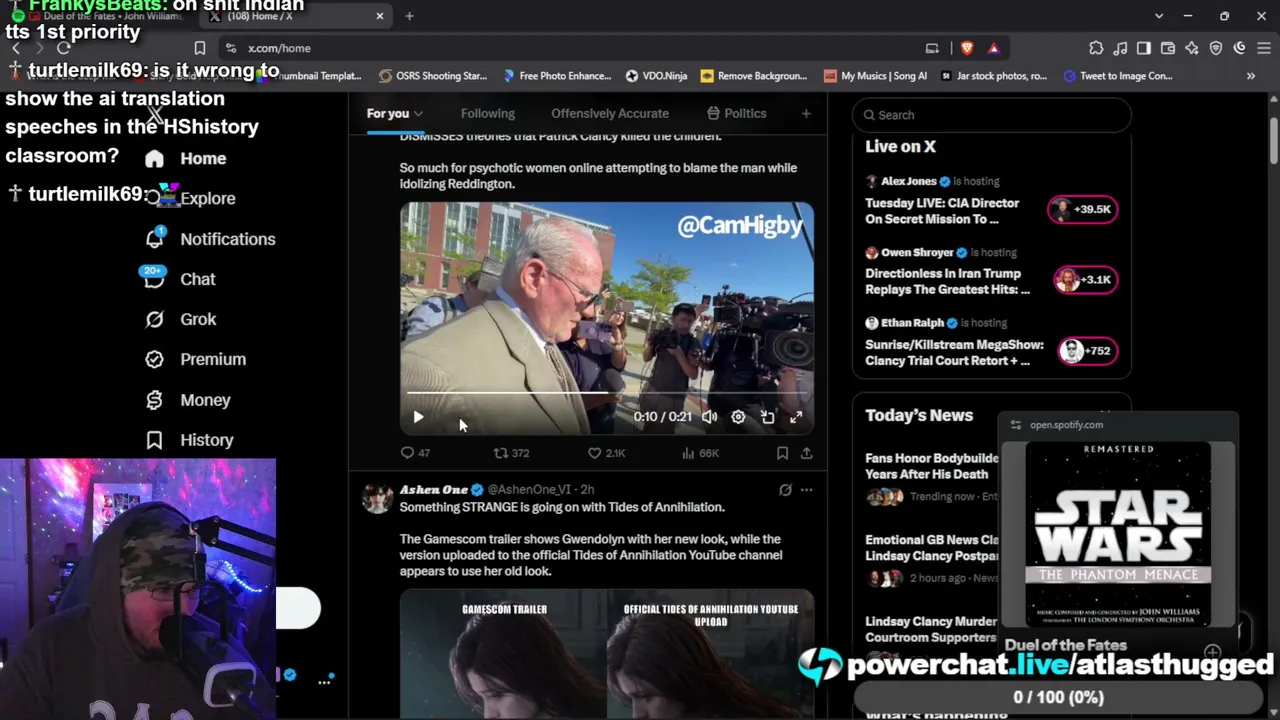Seek on the video progress bar
This screenshot has width=1280, height=720.
pos(607,393)
